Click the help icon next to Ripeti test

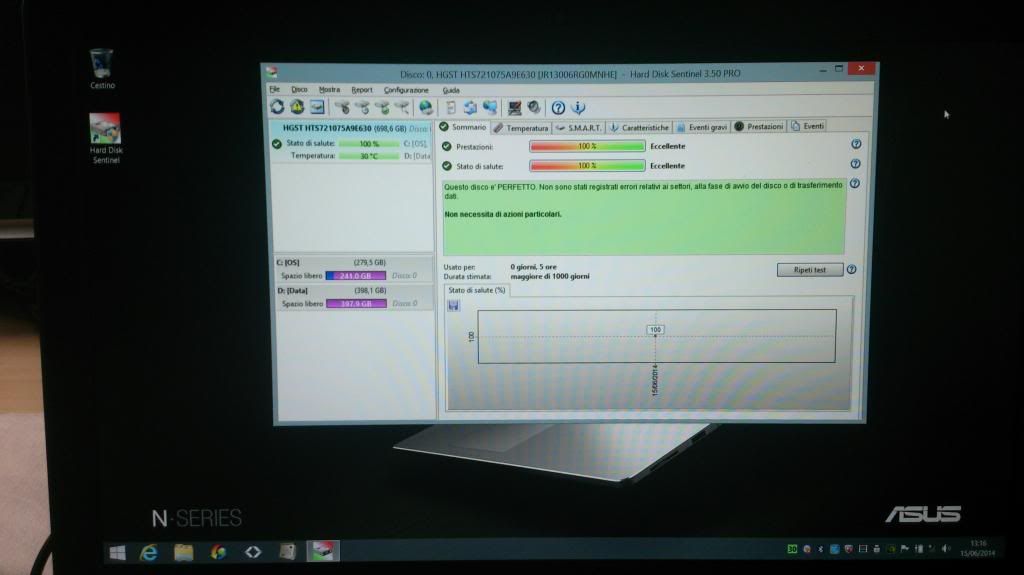851,269
